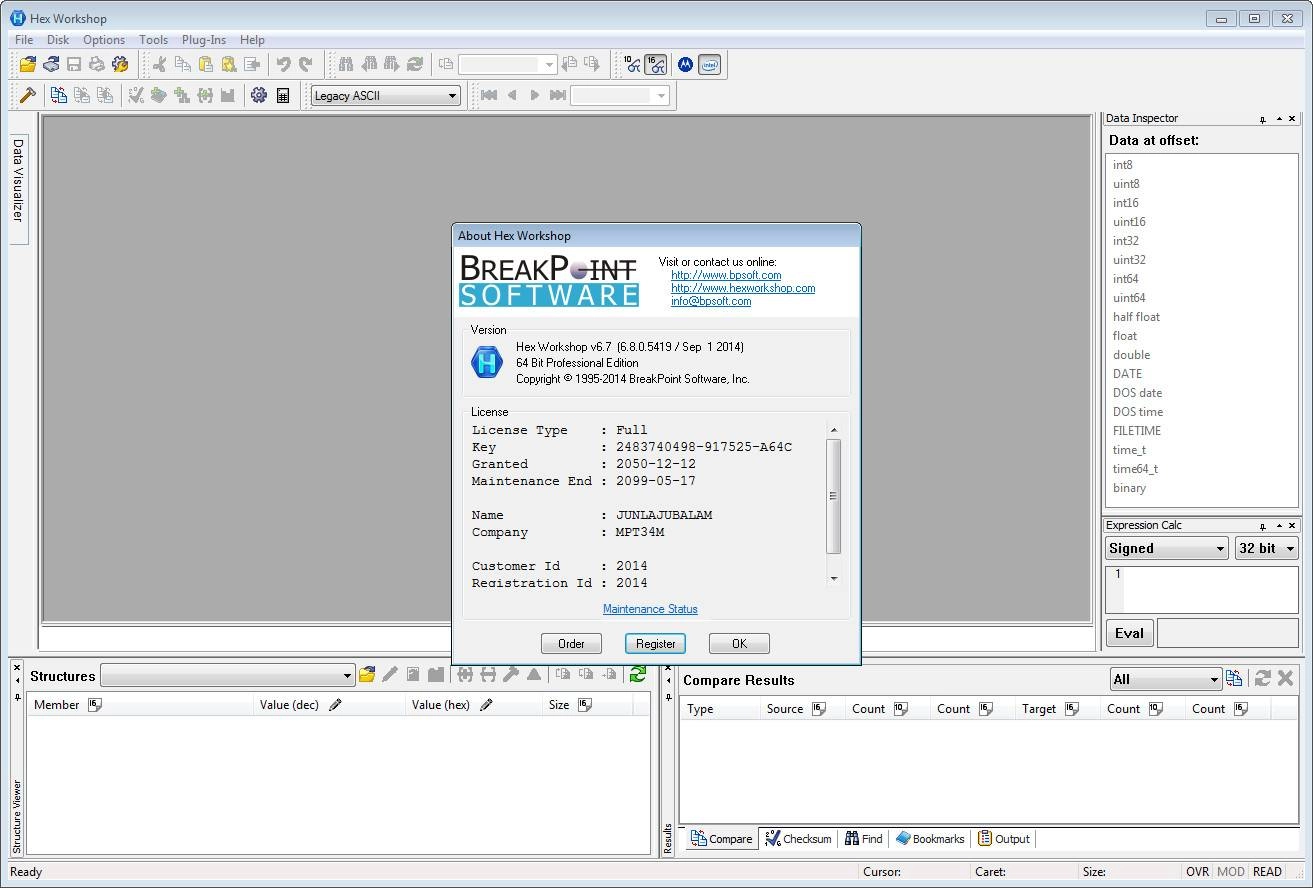Click the Compare files icon beside the hammer
Viewport: 1313px width, 888px height.
pyautogui.click(x=59, y=95)
